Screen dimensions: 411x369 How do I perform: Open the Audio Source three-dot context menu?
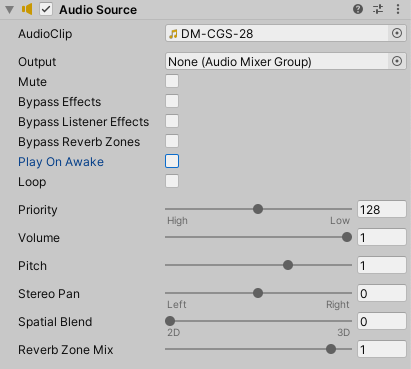pos(398,9)
